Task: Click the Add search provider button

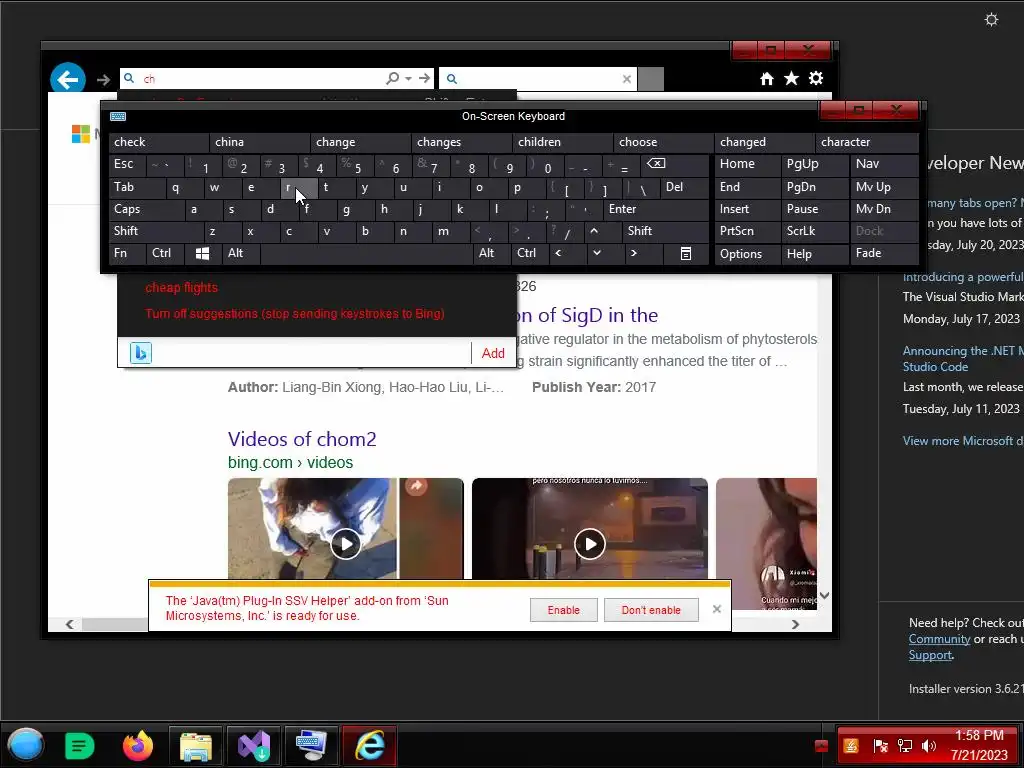Action: pyautogui.click(x=493, y=353)
